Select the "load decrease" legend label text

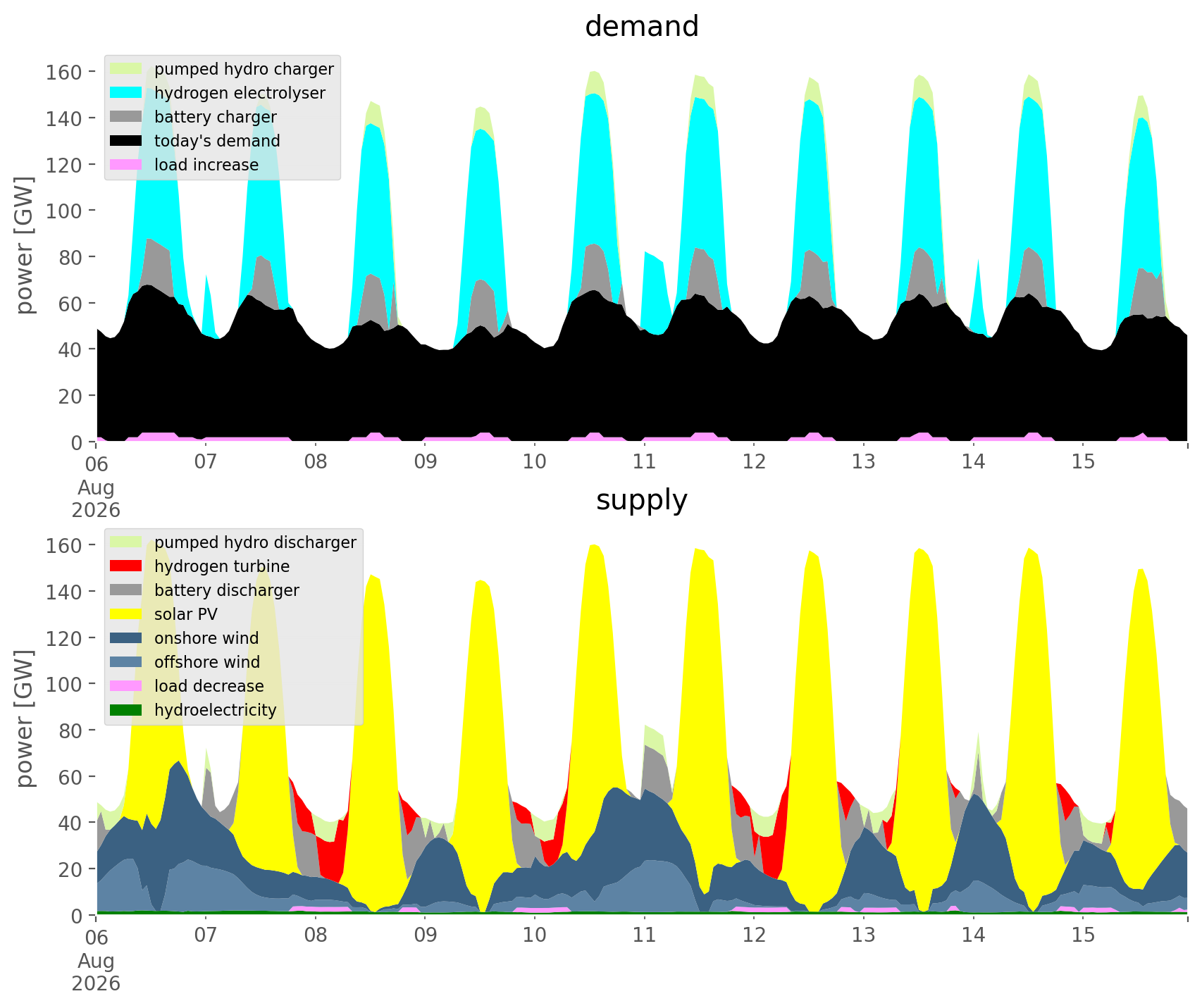coord(209,686)
